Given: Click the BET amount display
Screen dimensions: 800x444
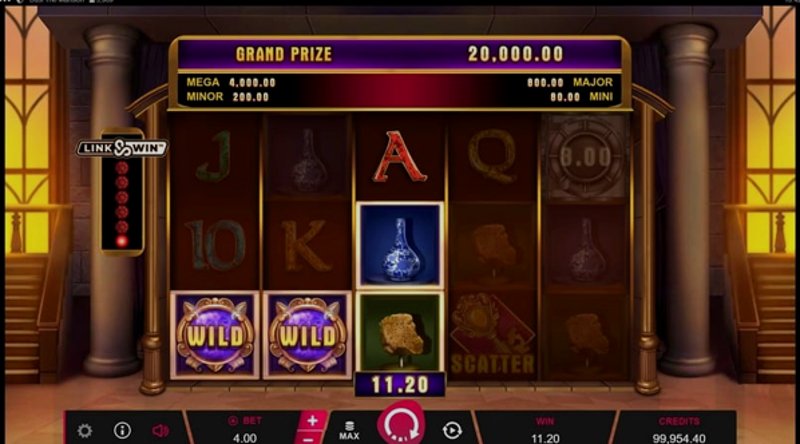Looking at the screenshot, I should [245, 429].
